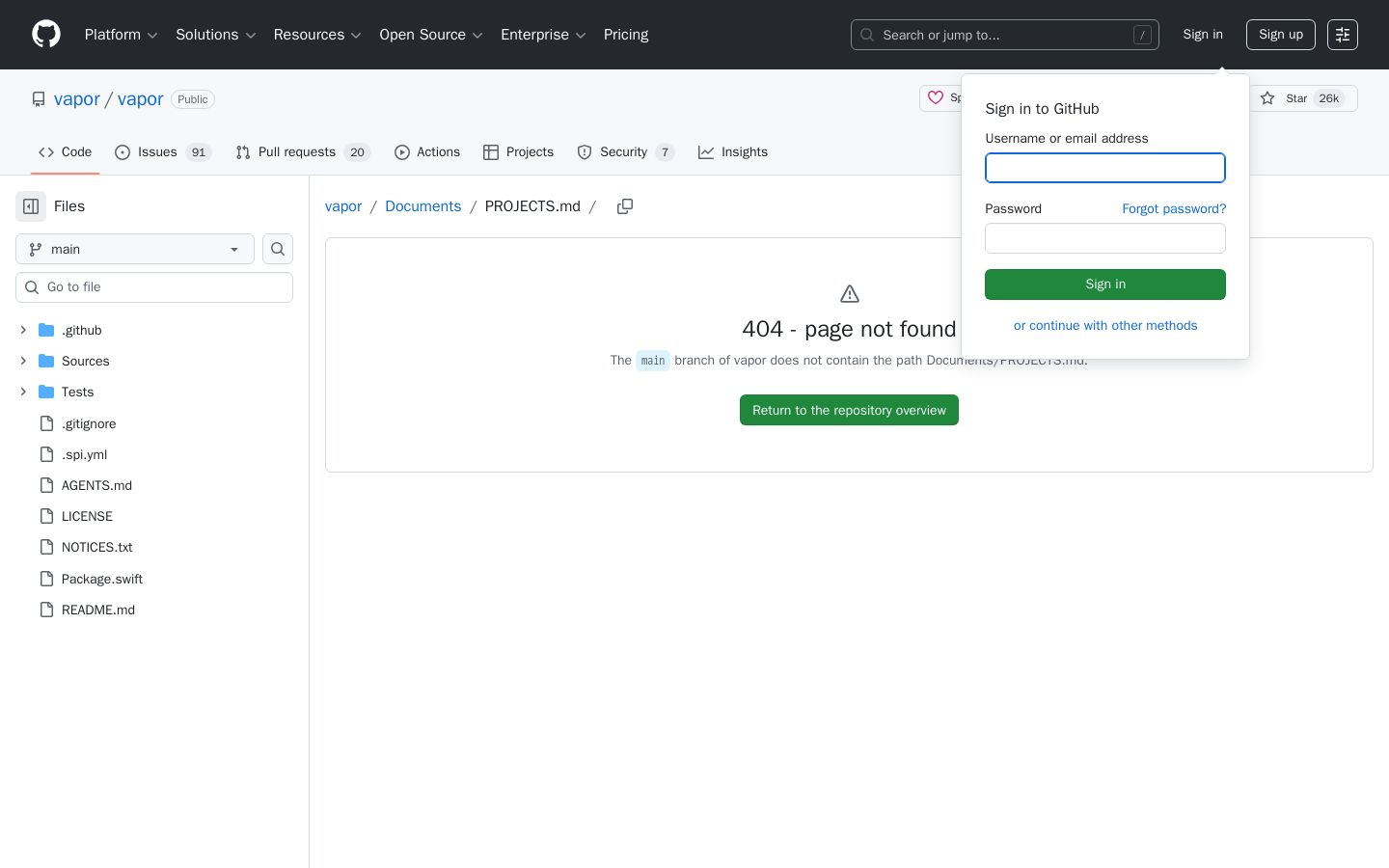Click the LICENSE file icon
This screenshot has width=1389, height=868.
[x=46, y=516]
